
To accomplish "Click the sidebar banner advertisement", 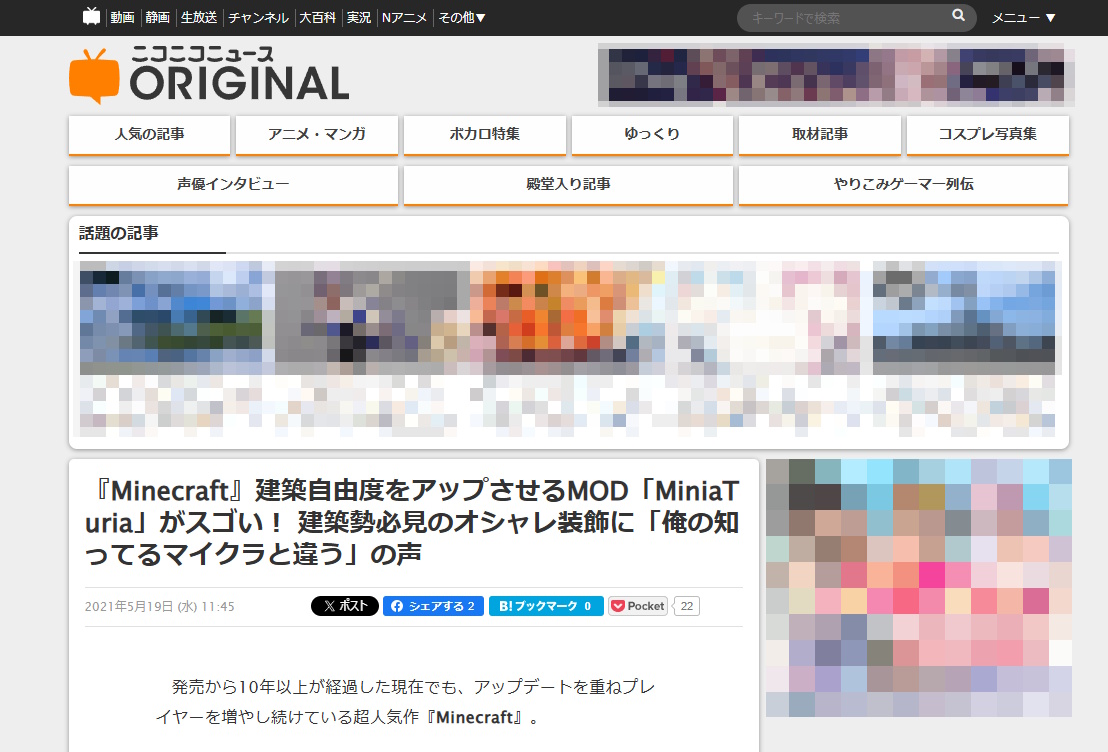I will 919,587.
